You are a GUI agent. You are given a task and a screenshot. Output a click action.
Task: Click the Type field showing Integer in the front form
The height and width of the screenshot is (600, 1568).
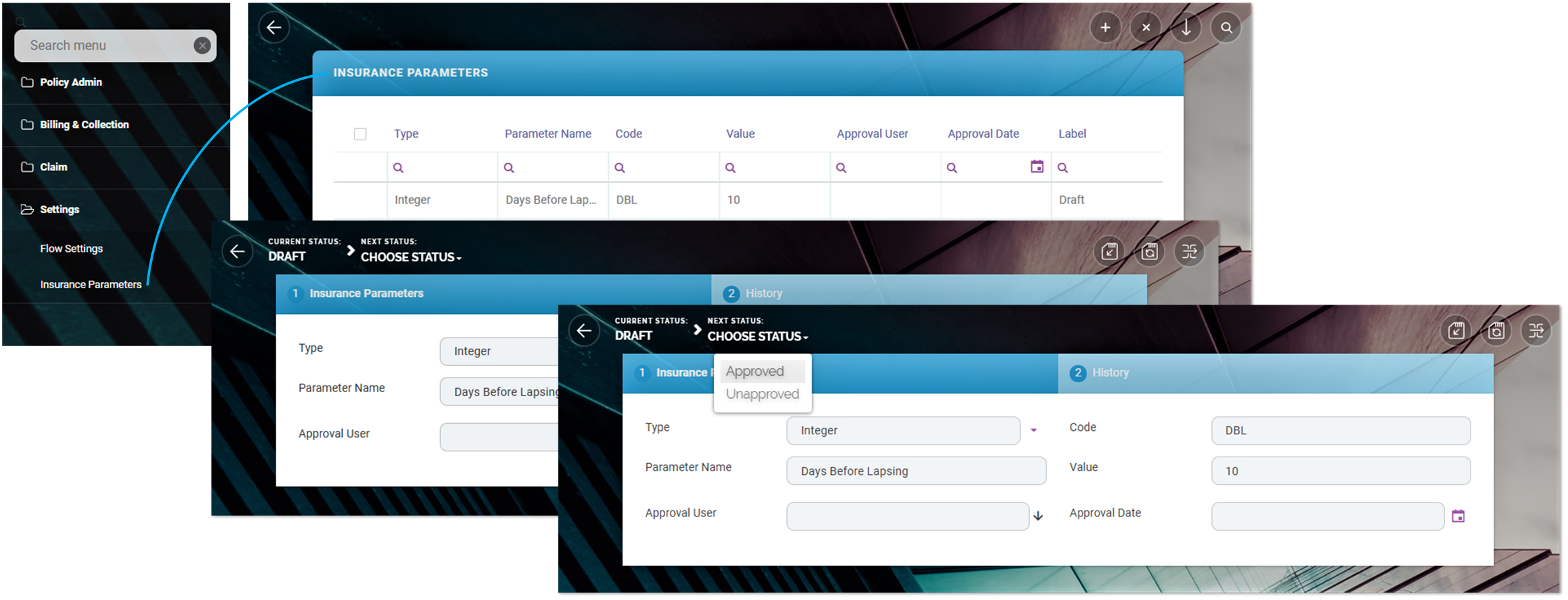903,430
